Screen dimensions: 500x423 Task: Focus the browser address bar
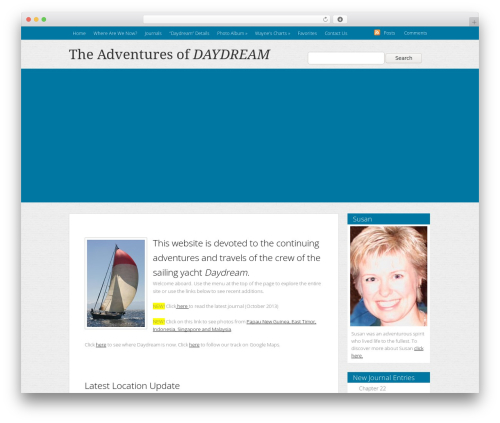coord(236,19)
